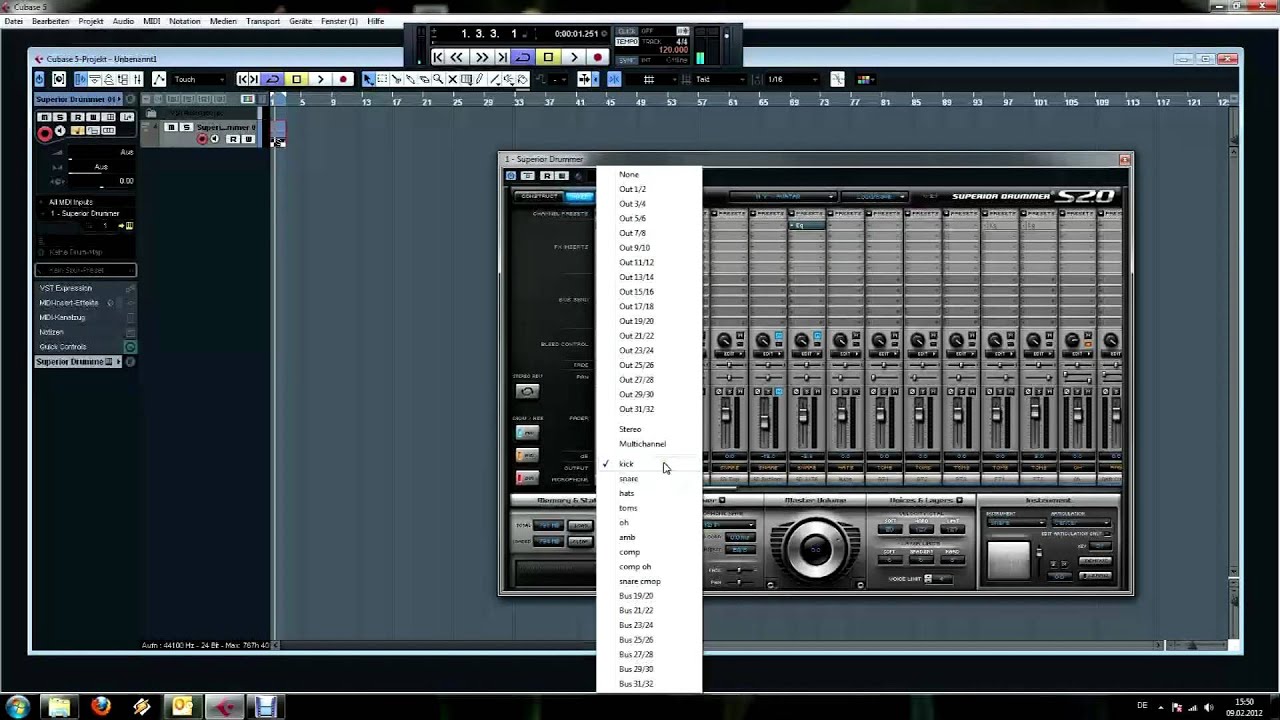Click Record in the transport panel
This screenshot has width=1280, height=720.
pos(597,57)
